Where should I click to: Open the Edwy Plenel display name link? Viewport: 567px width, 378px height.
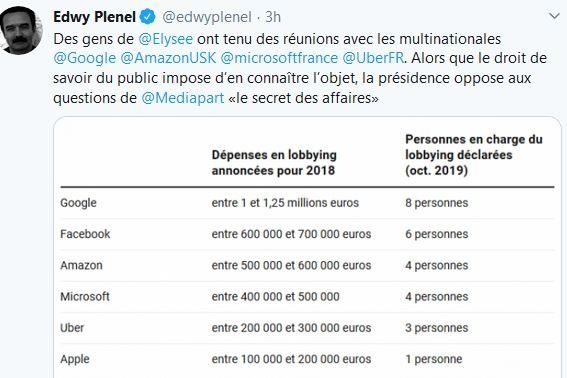pyautogui.click(x=94, y=17)
